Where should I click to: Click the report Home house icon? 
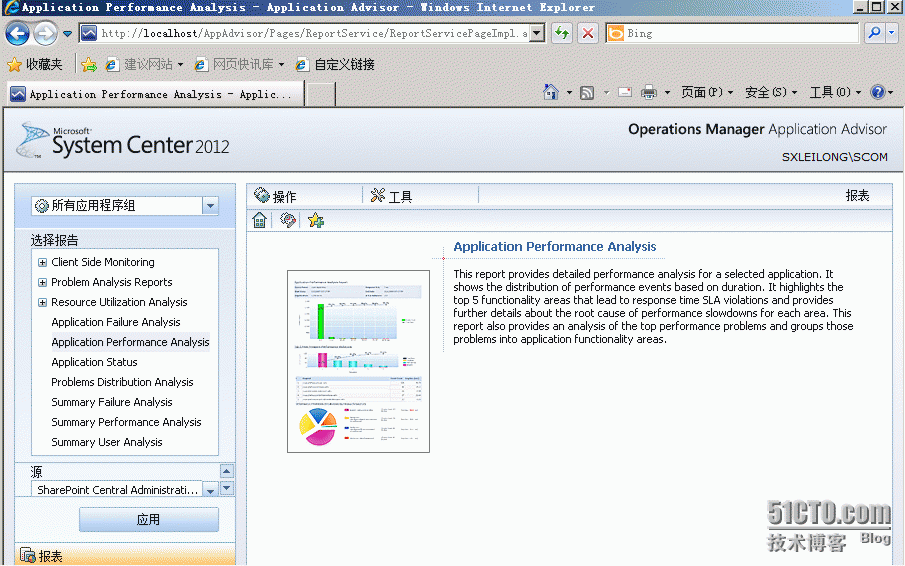pyautogui.click(x=260, y=220)
